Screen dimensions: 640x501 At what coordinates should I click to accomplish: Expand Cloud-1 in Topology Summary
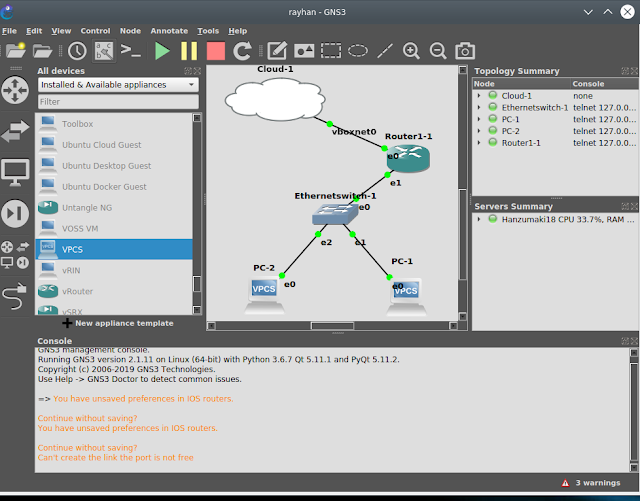(x=479, y=96)
